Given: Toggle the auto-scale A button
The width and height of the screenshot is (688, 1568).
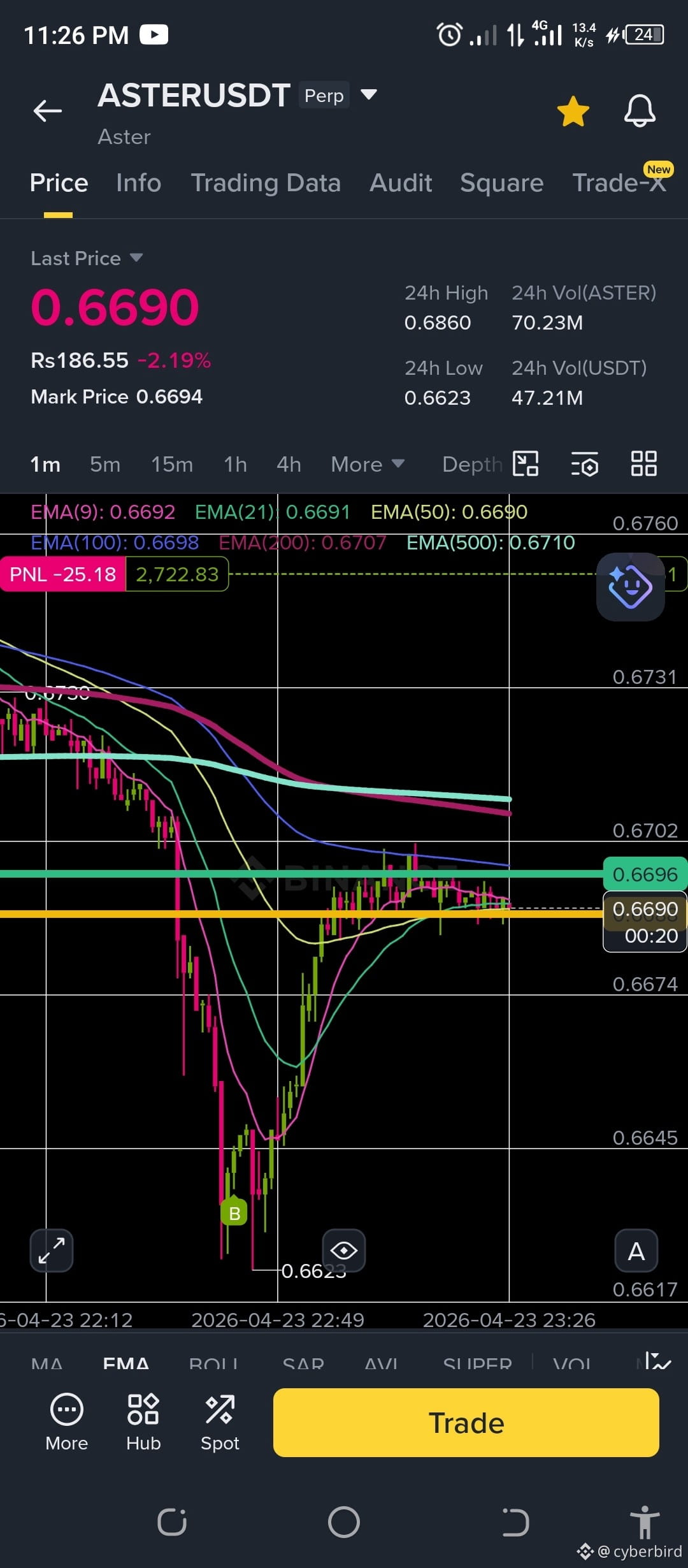Looking at the screenshot, I should click(x=636, y=1251).
